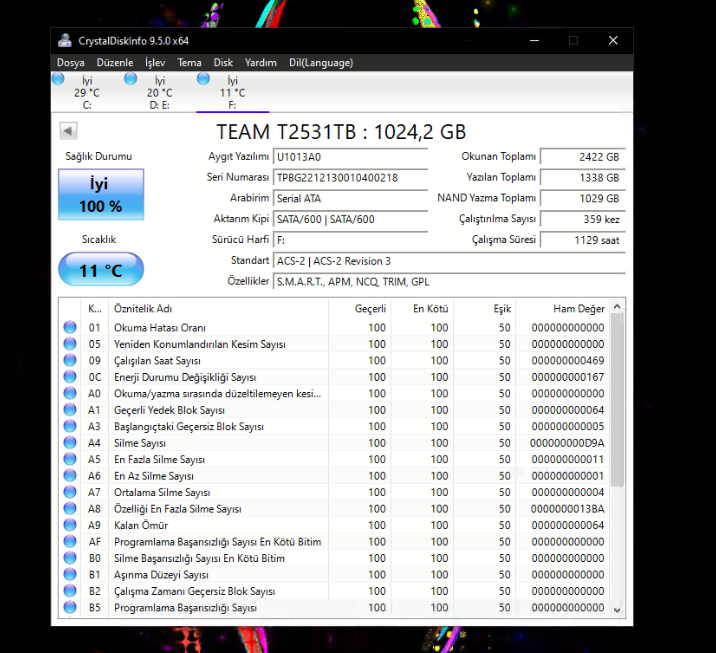Click status orb of attribute A5 row
This screenshot has width=716, height=653.
point(70,458)
